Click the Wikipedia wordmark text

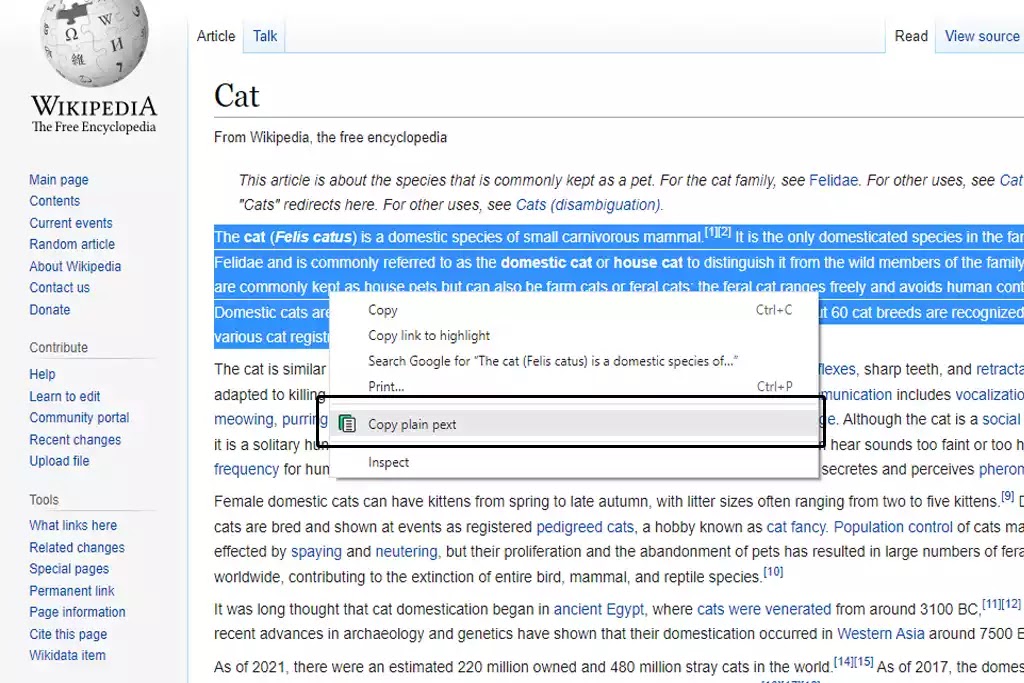click(x=94, y=106)
